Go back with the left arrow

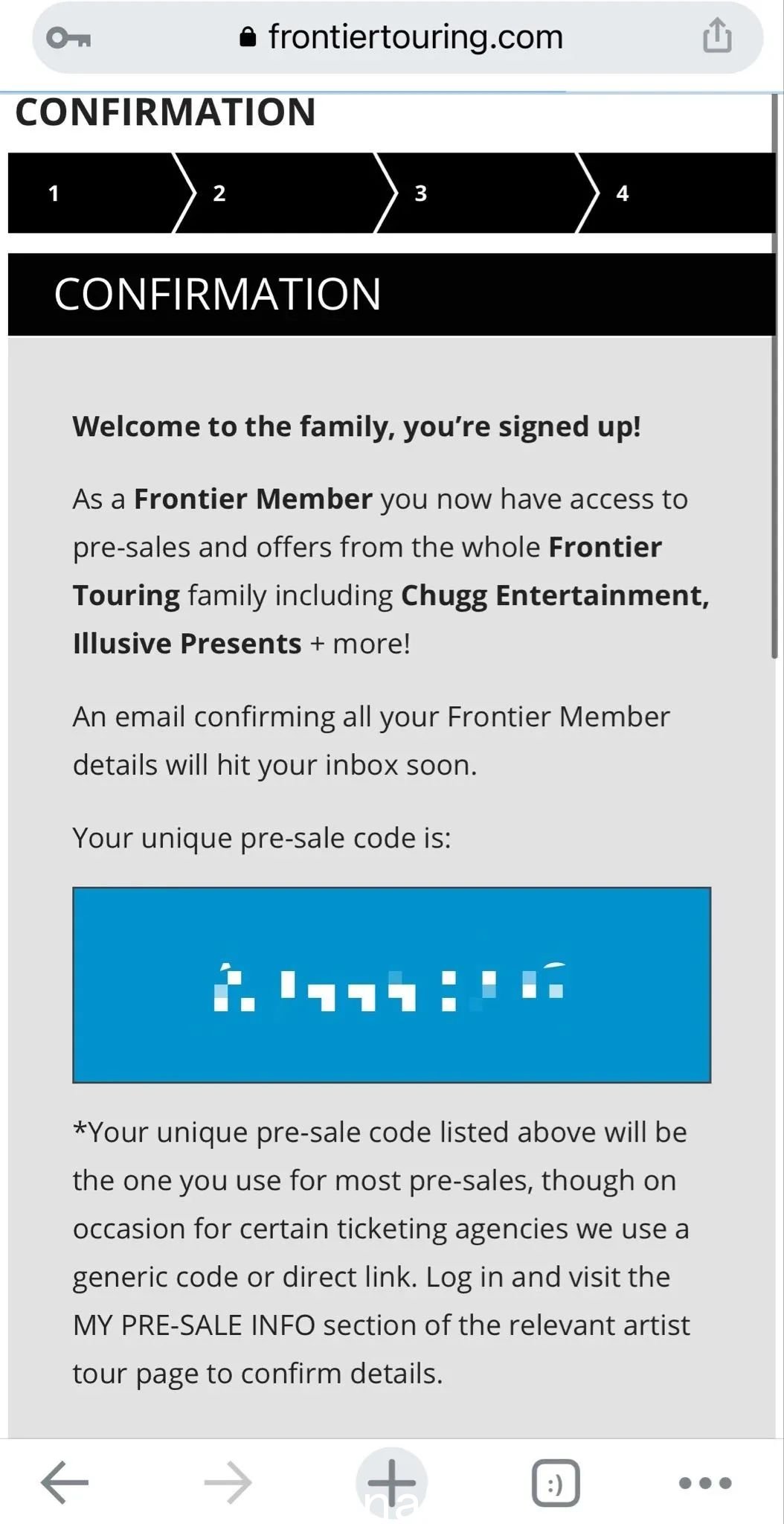pos(64,1482)
